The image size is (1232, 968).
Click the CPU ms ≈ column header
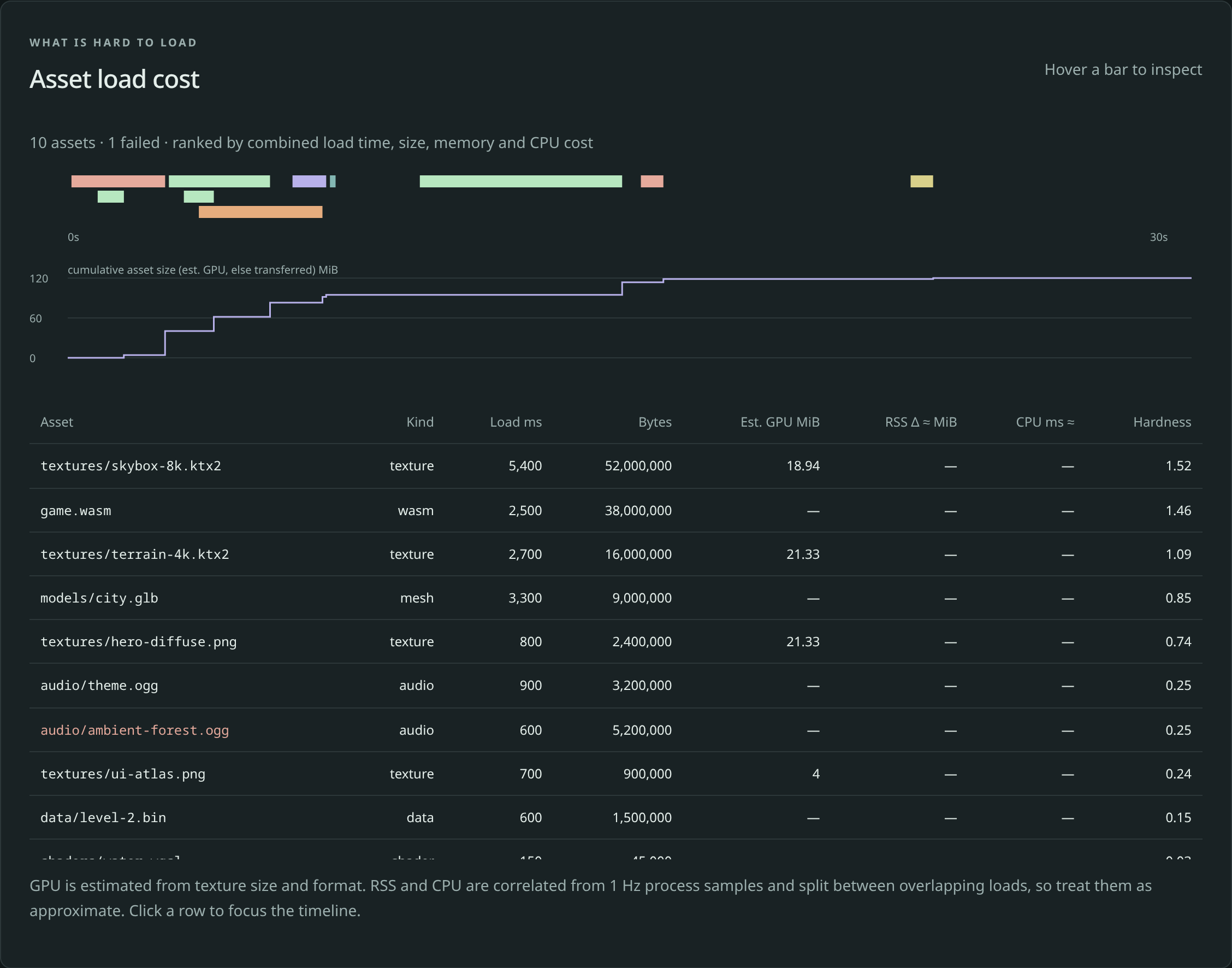tap(1045, 422)
